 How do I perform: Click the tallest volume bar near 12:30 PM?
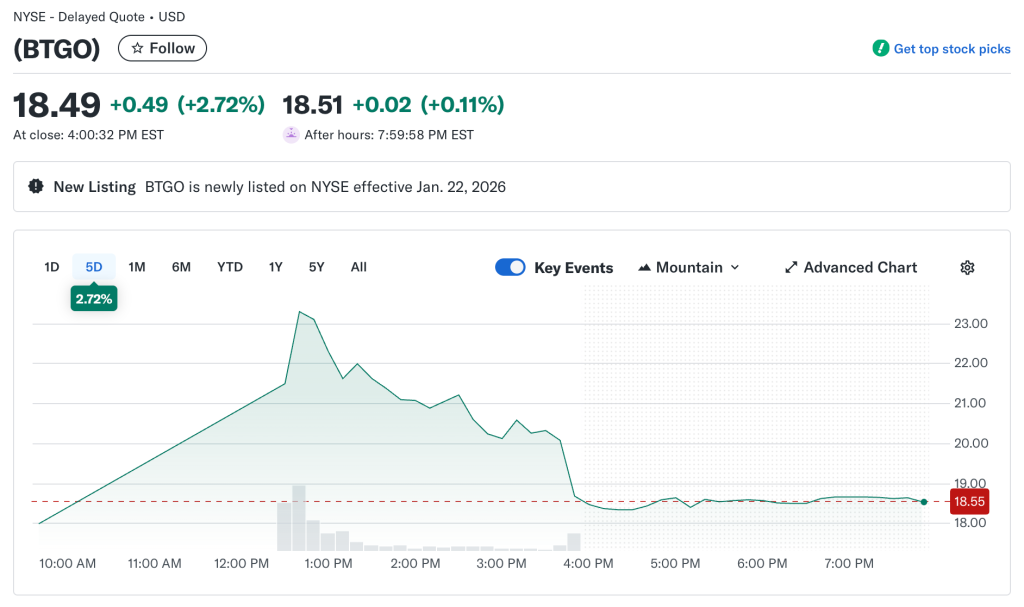tap(298, 517)
